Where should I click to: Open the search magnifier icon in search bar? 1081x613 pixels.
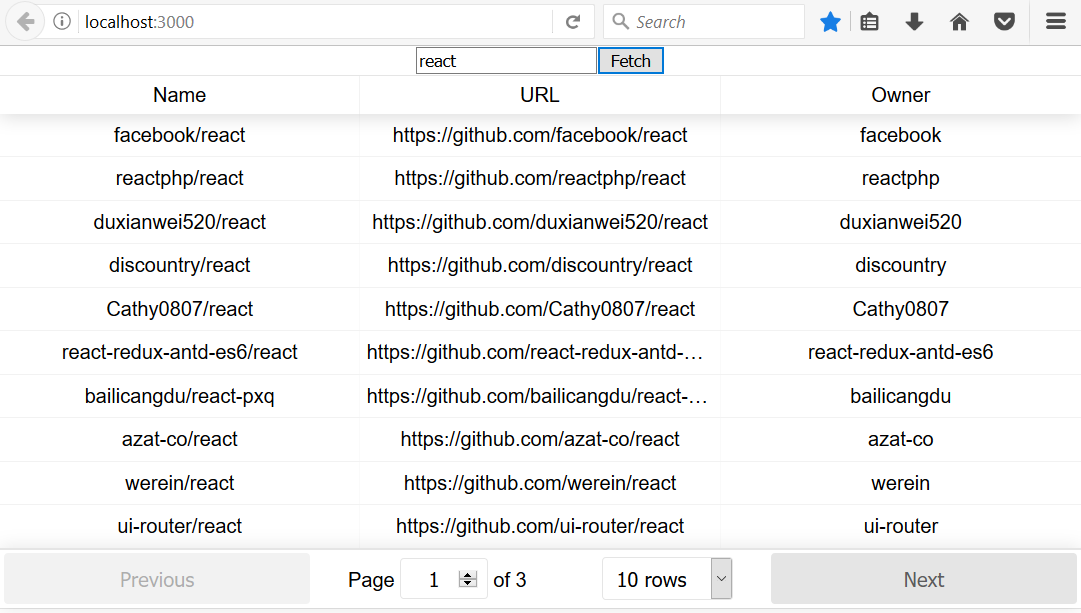click(x=620, y=21)
